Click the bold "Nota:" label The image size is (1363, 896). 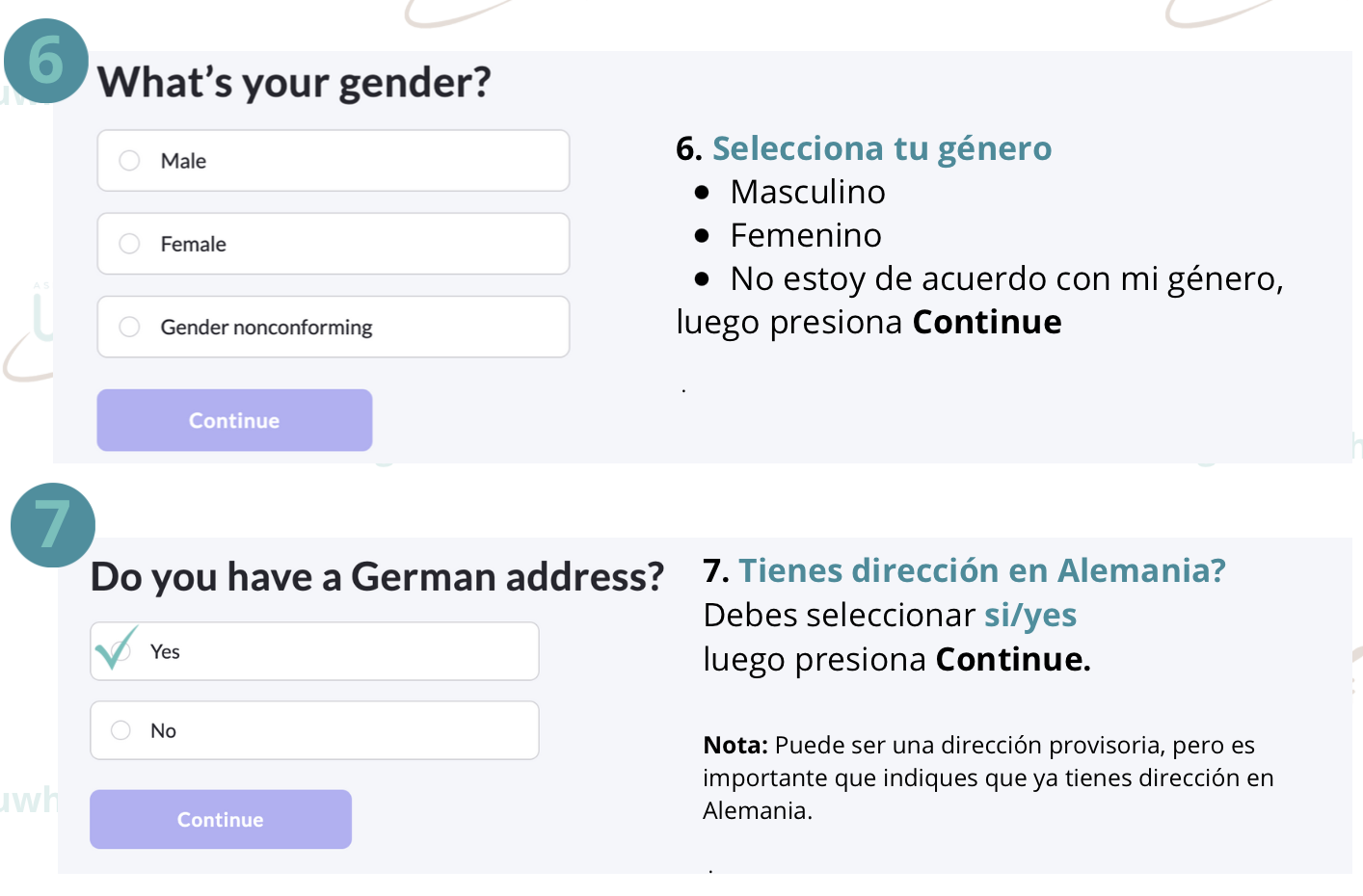(x=735, y=745)
